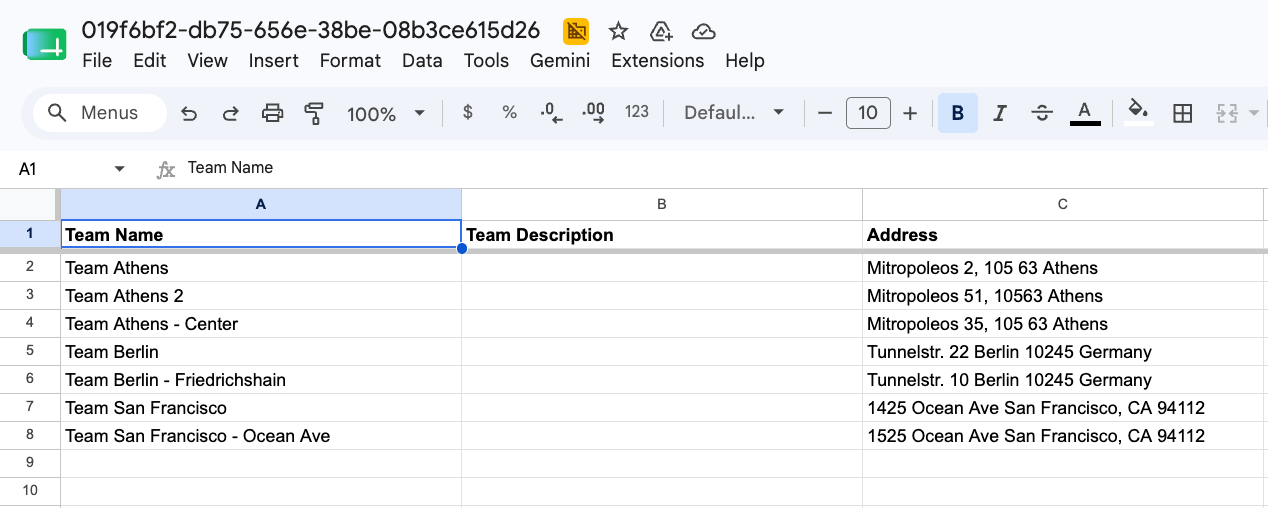The width and height of the screenshot is (1268, 508).
Task: Decrease decimal places
Action: [x=551, y=113]
